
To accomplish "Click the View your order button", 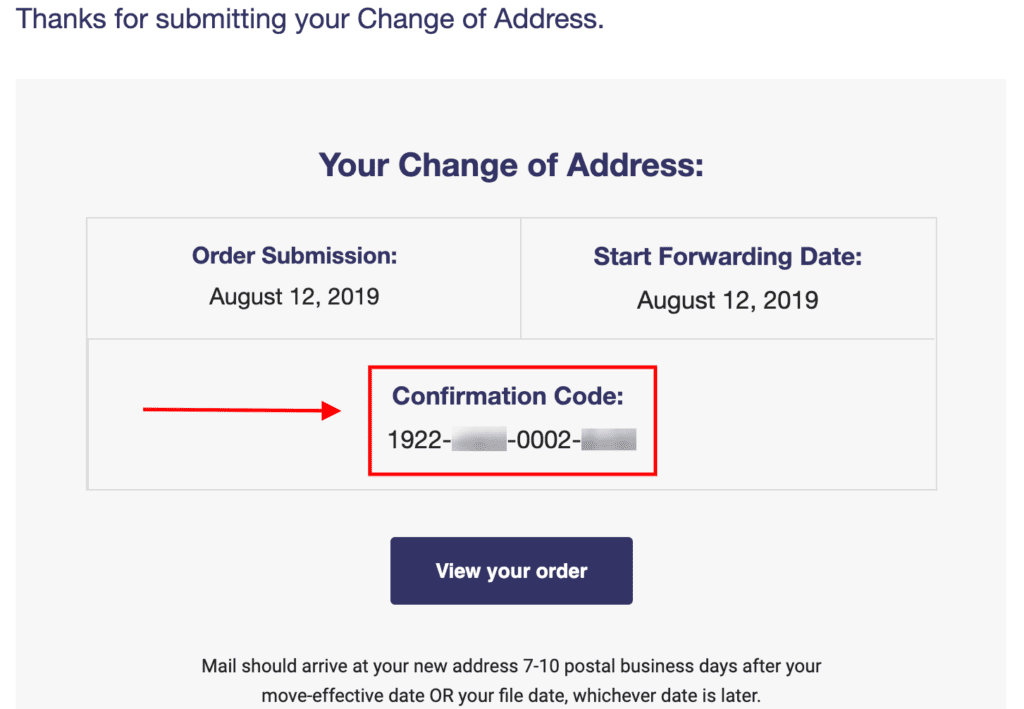I will click(511, 570).
